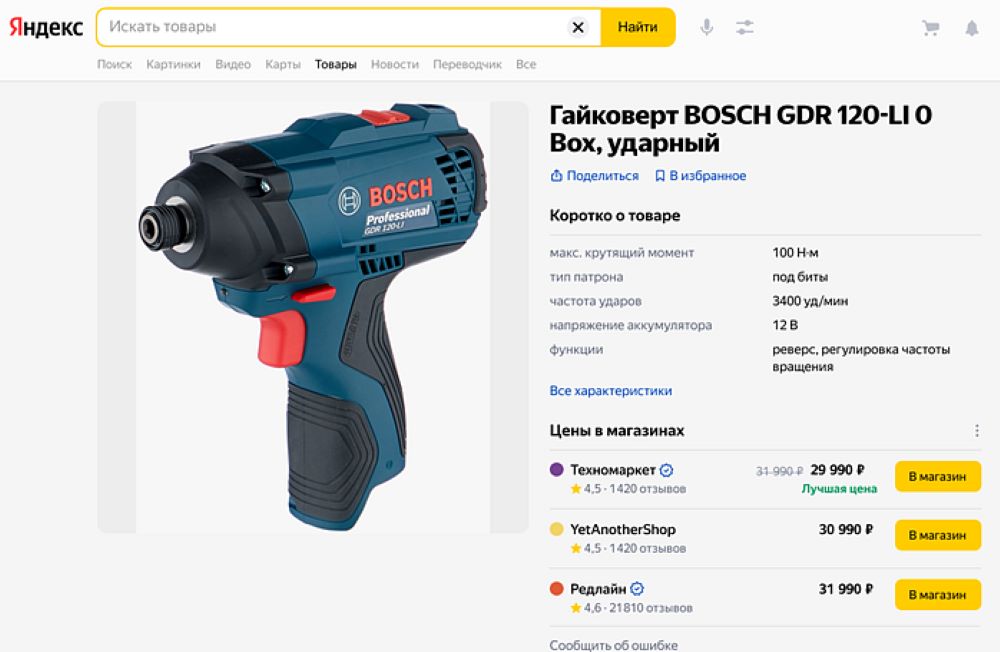Click Сообщить об ошибке link

click(614, 645)
